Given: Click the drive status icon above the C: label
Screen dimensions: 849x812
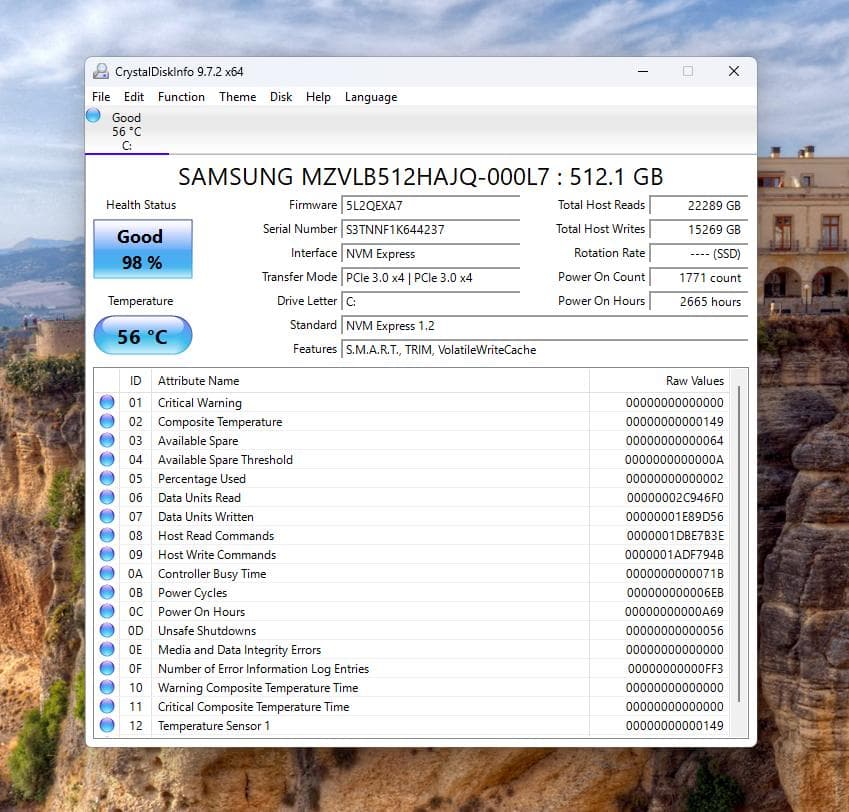Looking at the screenshot, I should [95, 117].
